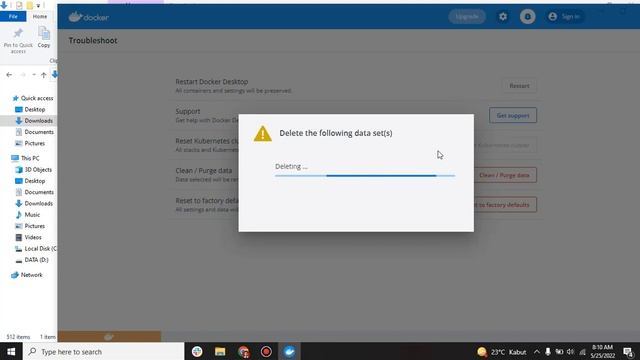Viewport: 640px width, 360px height.
Task: Click the Clean / Purge data button
Action: click(x=505, y=175)
